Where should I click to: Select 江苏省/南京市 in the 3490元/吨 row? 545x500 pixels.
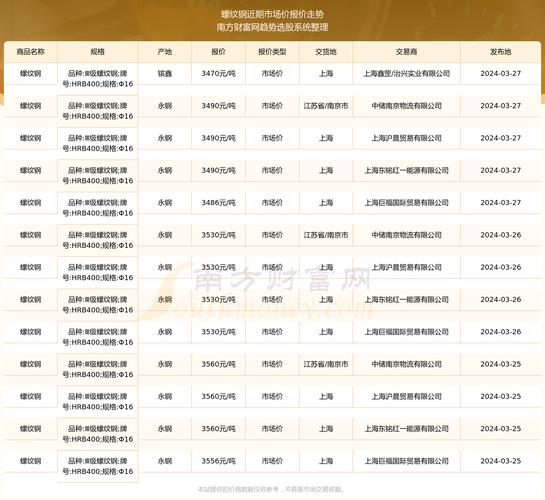[x=326, y=106]
